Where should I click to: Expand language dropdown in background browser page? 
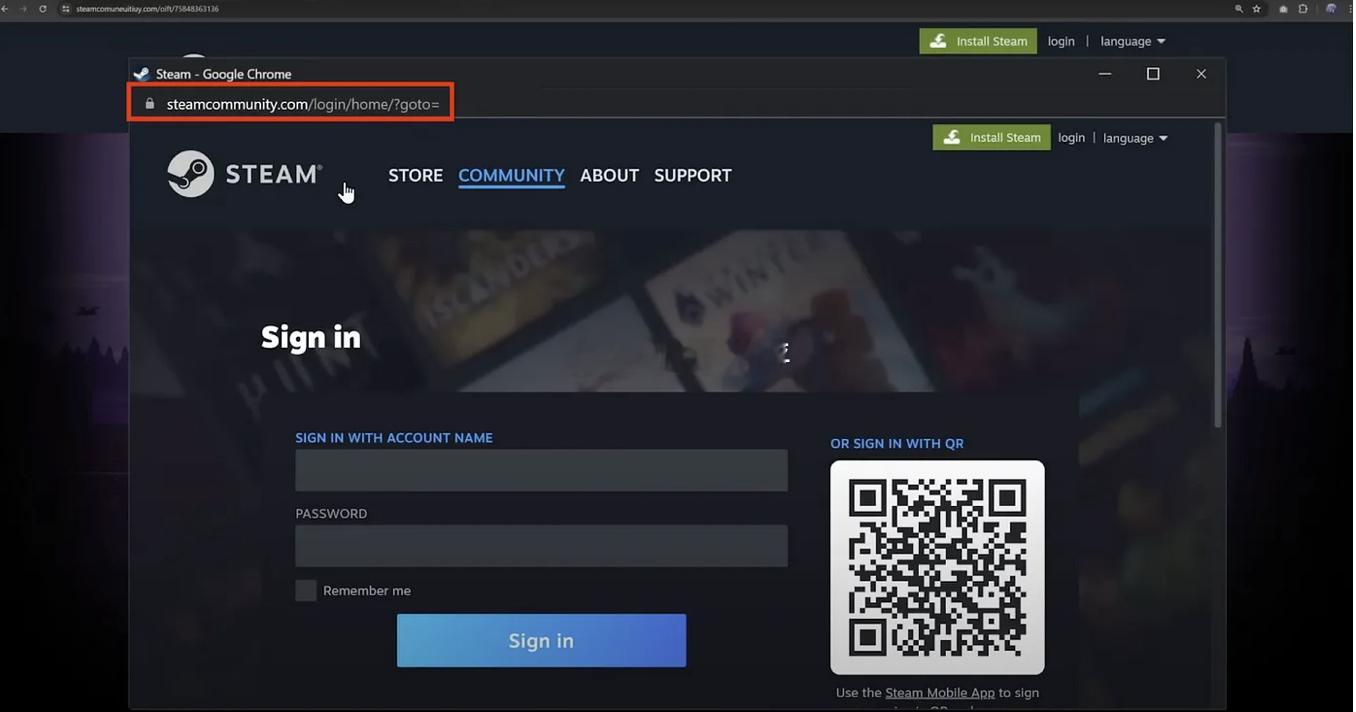[x=1133, y=41]
